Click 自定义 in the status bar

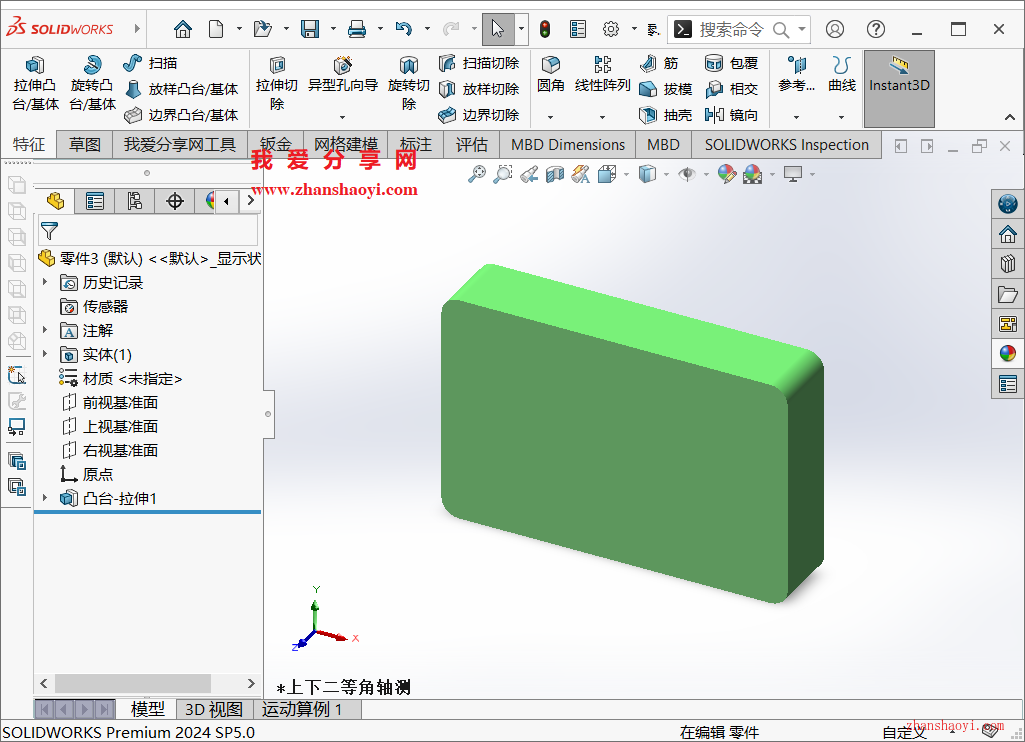[x=904, y=731]
